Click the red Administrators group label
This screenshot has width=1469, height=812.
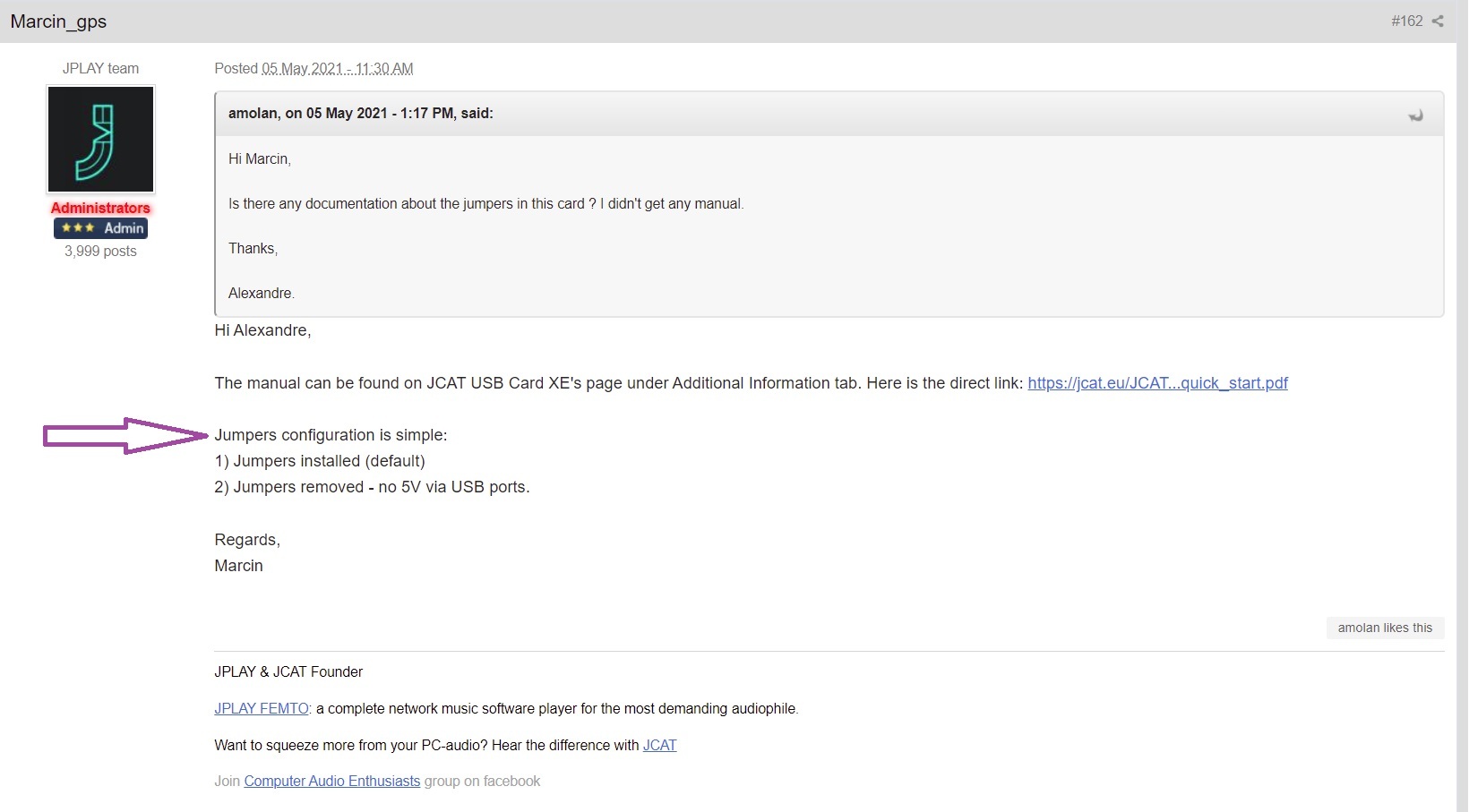[100, 208]
